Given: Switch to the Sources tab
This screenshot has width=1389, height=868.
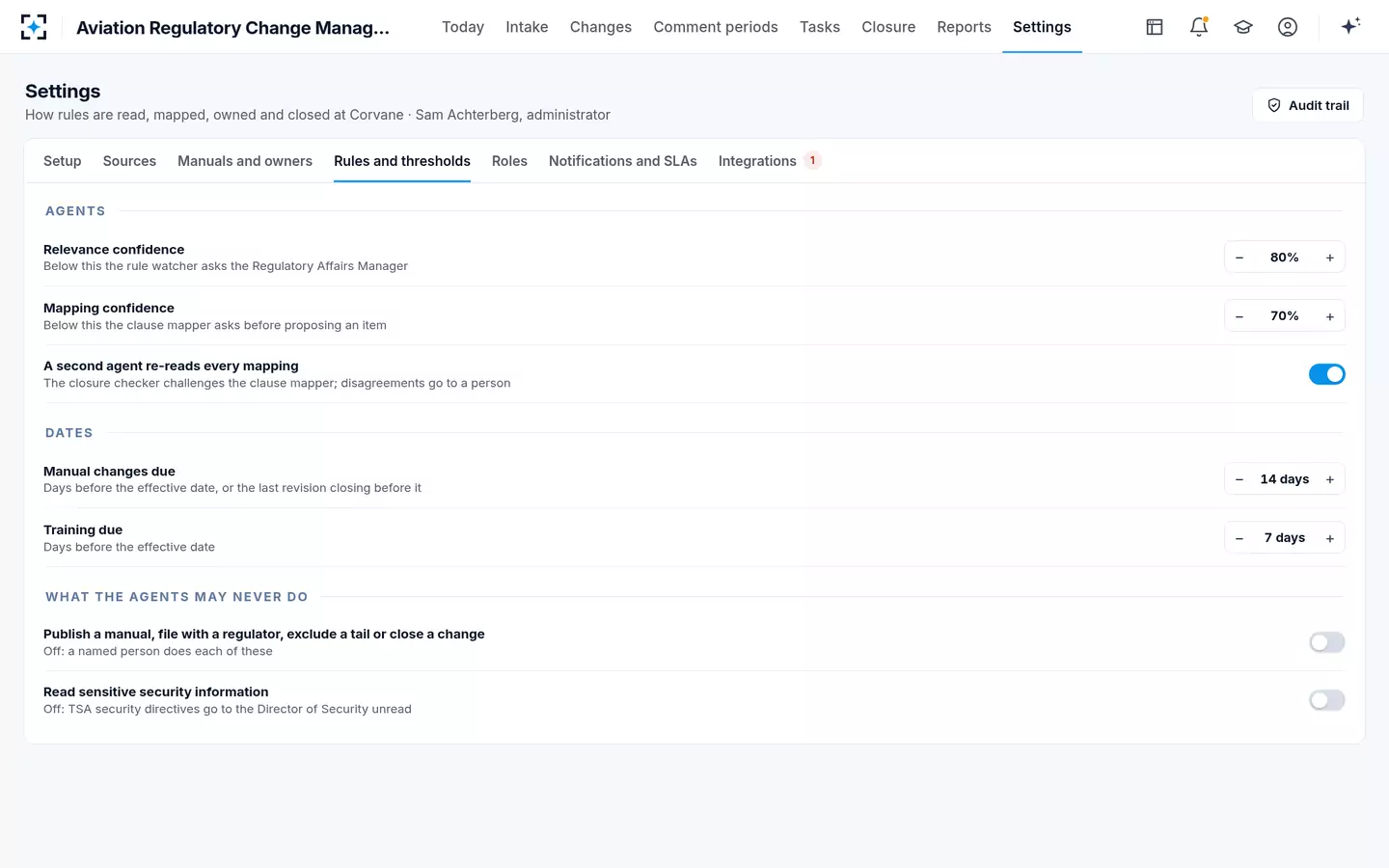Looking at the screenshot, I should point(129,161).
